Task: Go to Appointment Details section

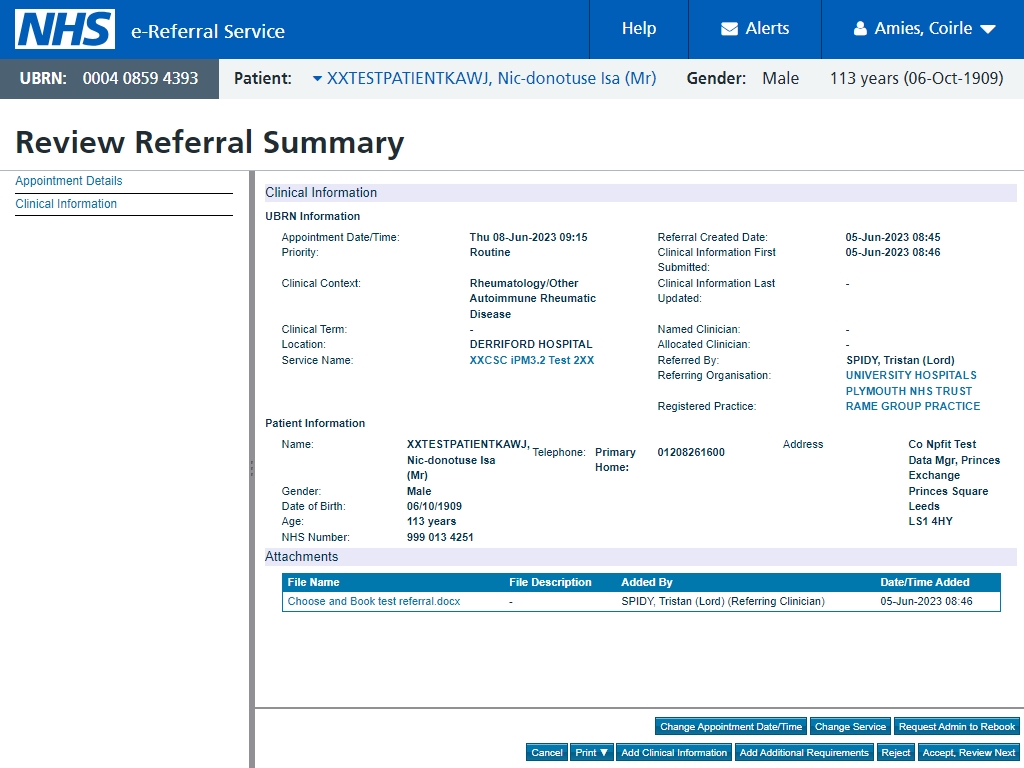Action: pos(69,181)
